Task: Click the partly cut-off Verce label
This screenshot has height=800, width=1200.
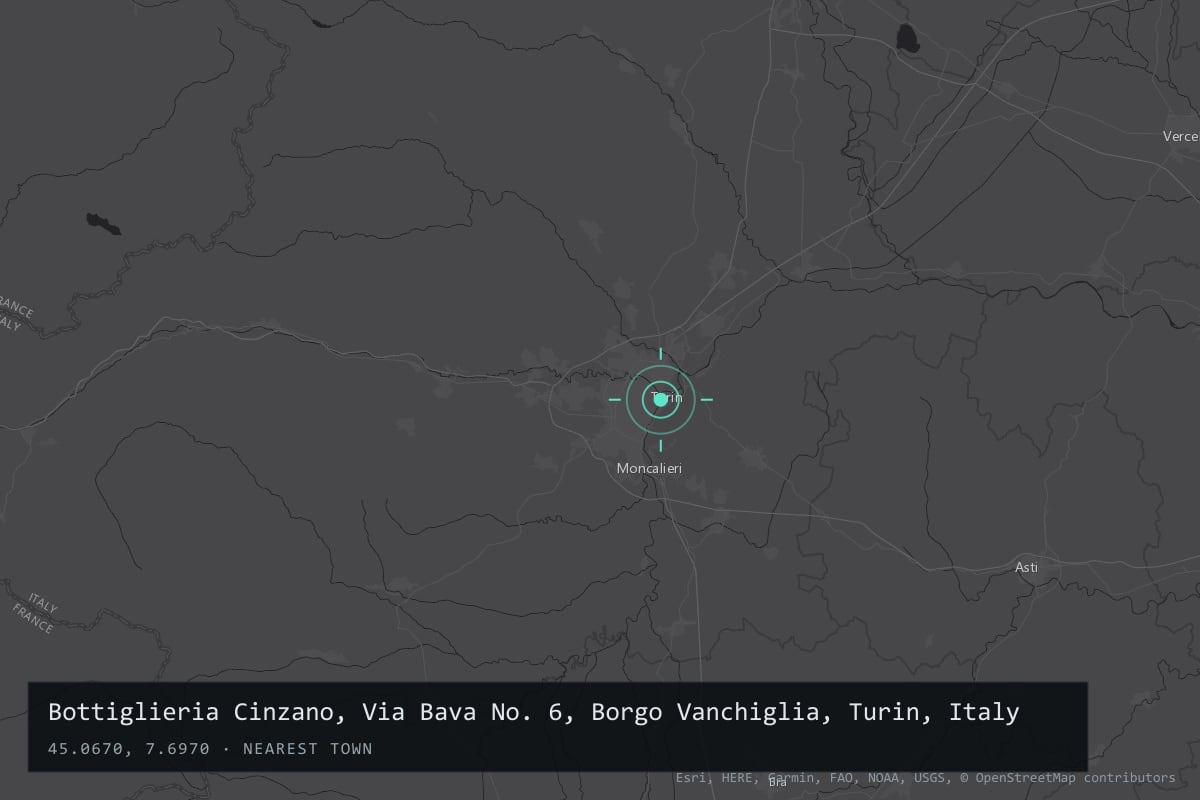Action: pos(1181,135)
